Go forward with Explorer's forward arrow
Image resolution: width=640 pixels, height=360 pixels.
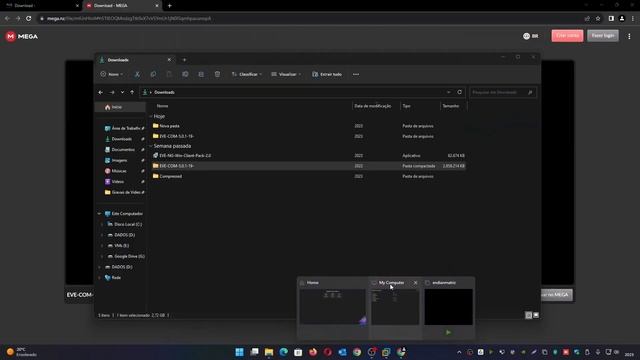pyautogui.click(x=112, y=92)
